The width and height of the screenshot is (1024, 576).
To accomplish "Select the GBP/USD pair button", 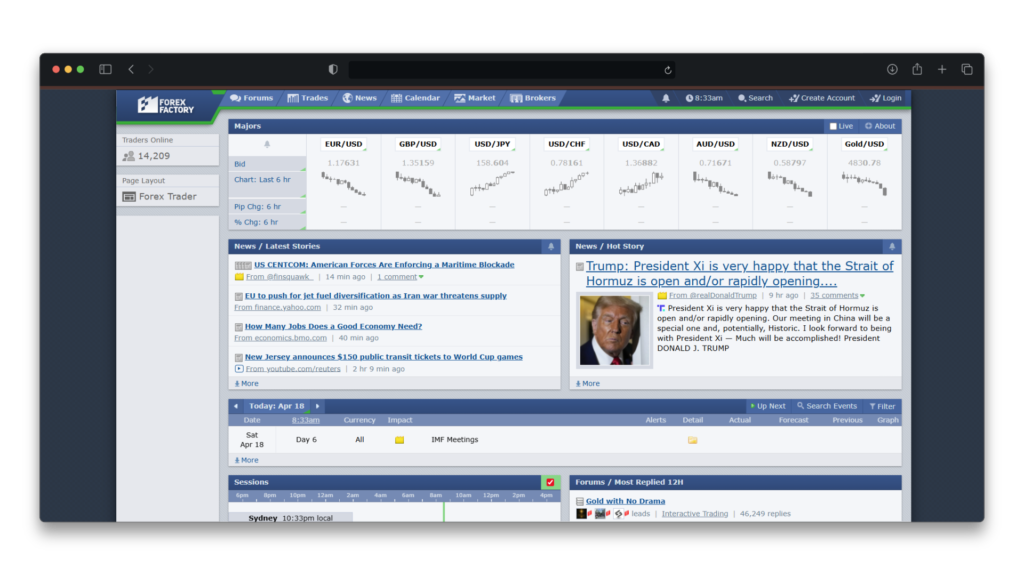I will [418, 144].
